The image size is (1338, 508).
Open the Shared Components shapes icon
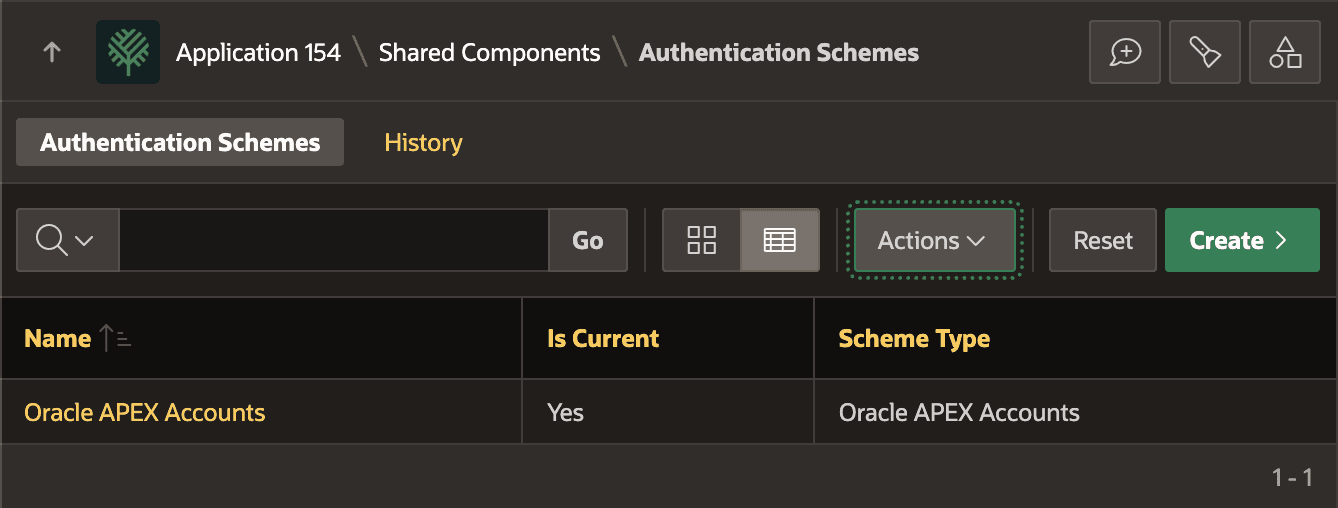coord(1285,52)
